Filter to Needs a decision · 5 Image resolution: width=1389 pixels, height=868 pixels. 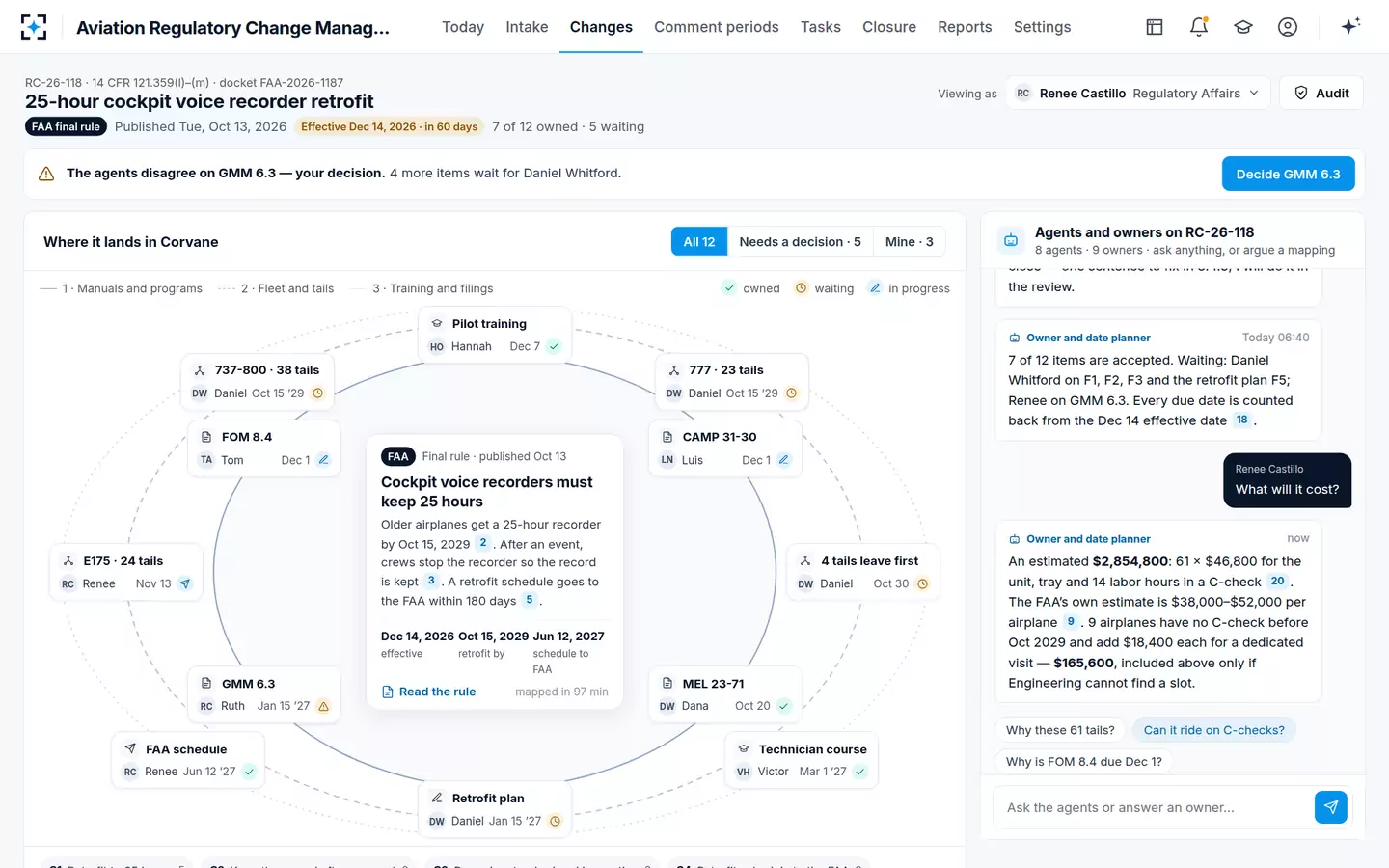click(x=800, y=242)
